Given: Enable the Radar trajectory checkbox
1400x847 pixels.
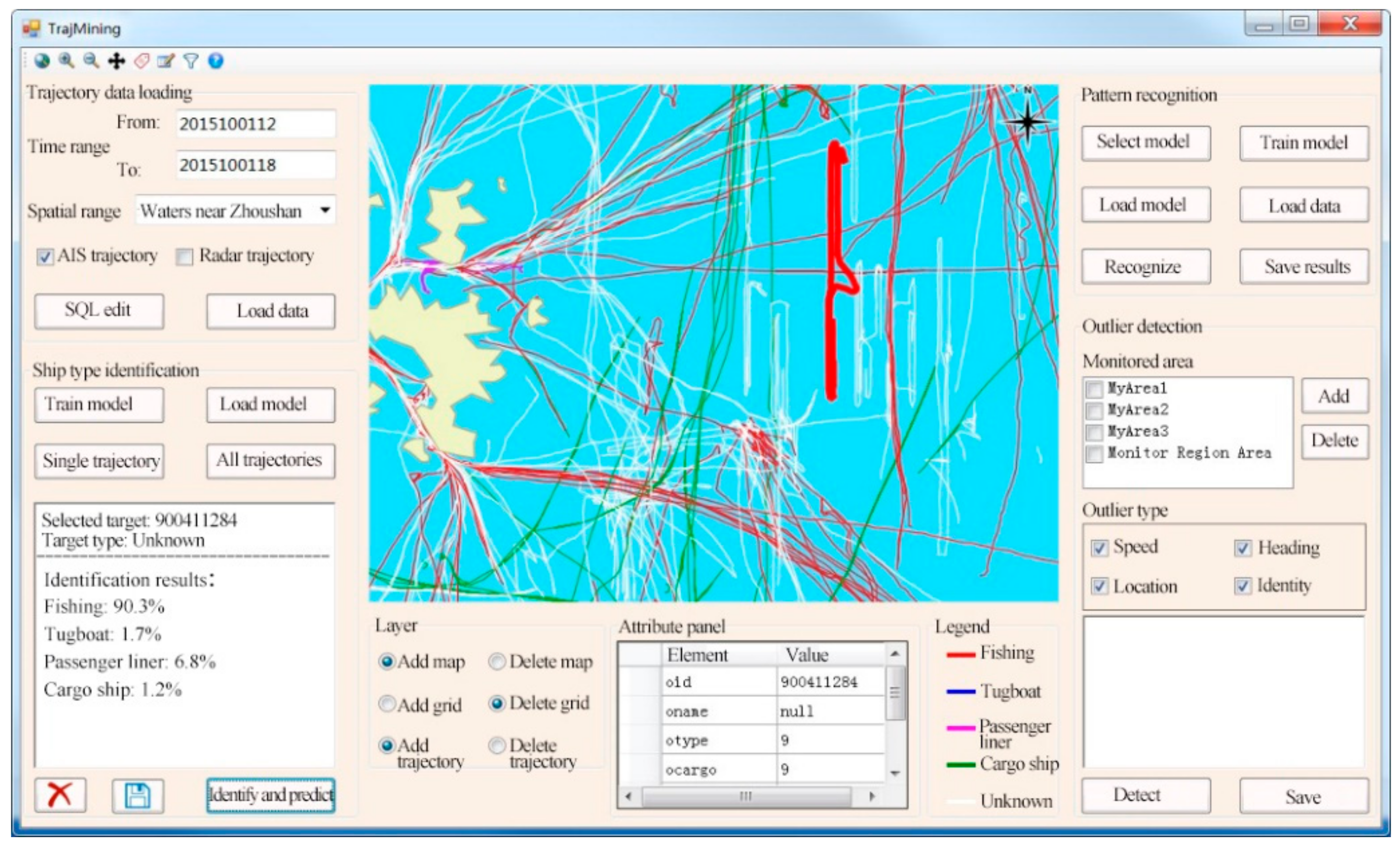Looking at the screenshot, I should point(184,257).
